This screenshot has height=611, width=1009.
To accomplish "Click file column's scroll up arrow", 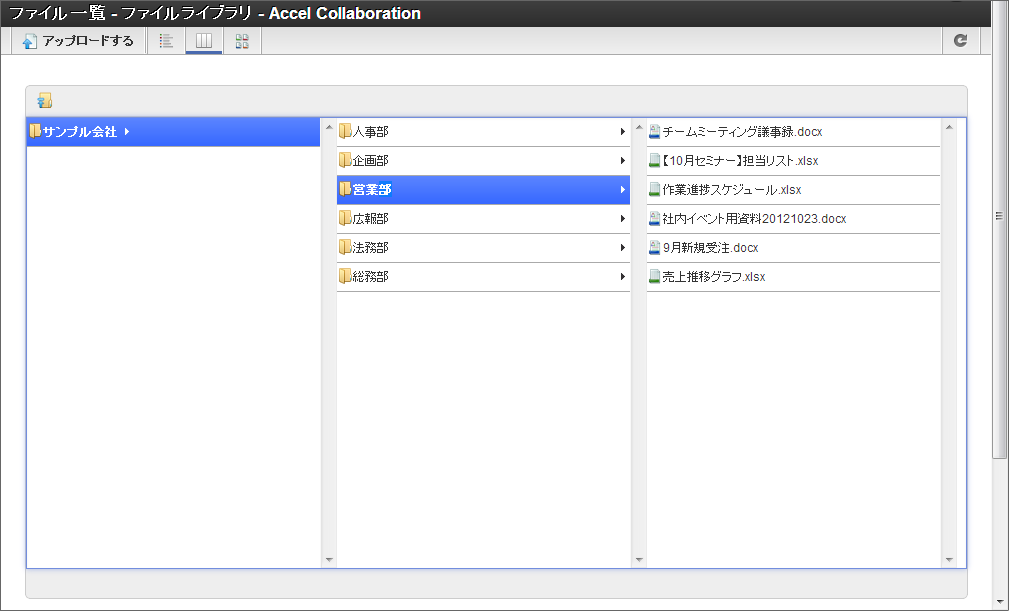I will pos(949,127).
